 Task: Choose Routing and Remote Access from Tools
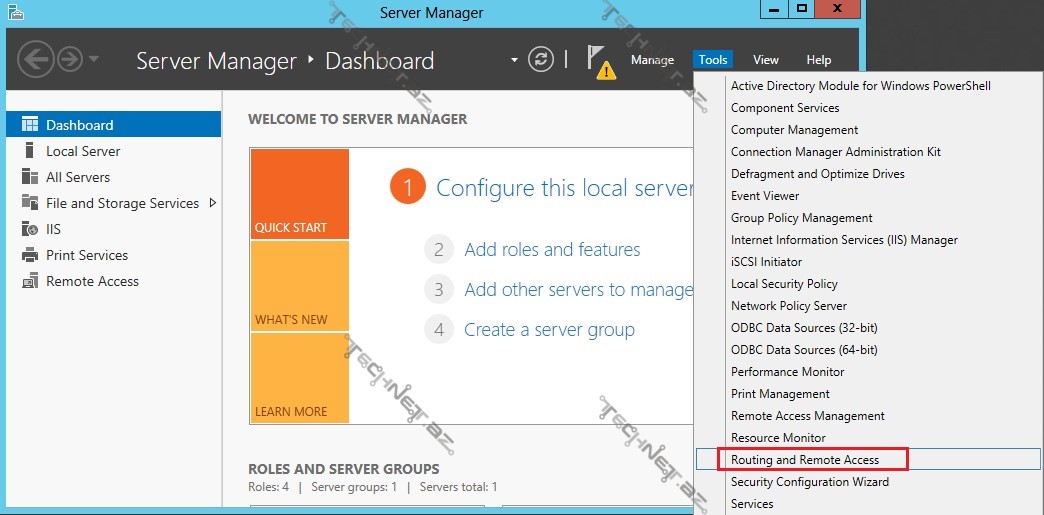tap(804, 460)
